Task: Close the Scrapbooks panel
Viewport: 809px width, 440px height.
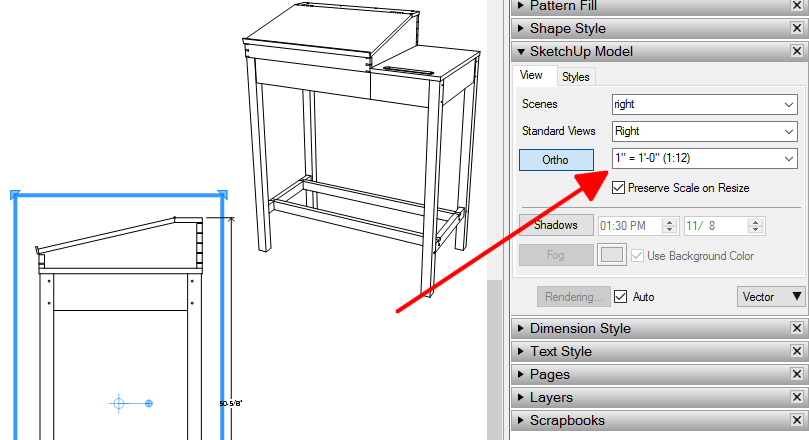Action: point(797,420)
